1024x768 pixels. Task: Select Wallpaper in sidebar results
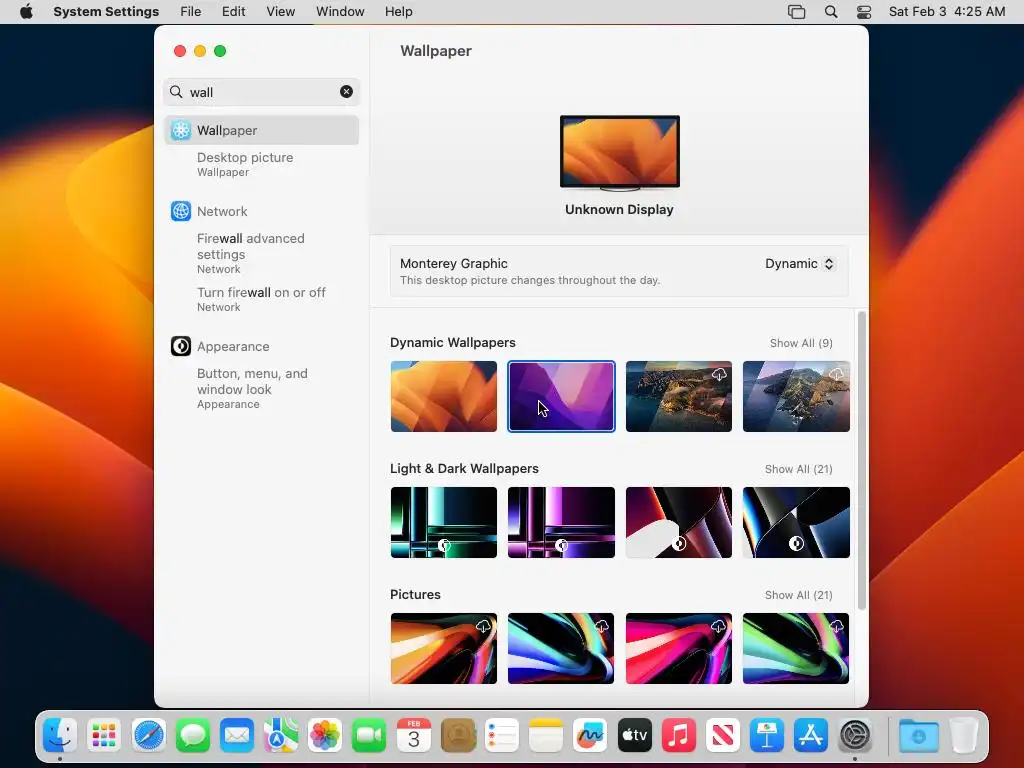click(262, 130)
